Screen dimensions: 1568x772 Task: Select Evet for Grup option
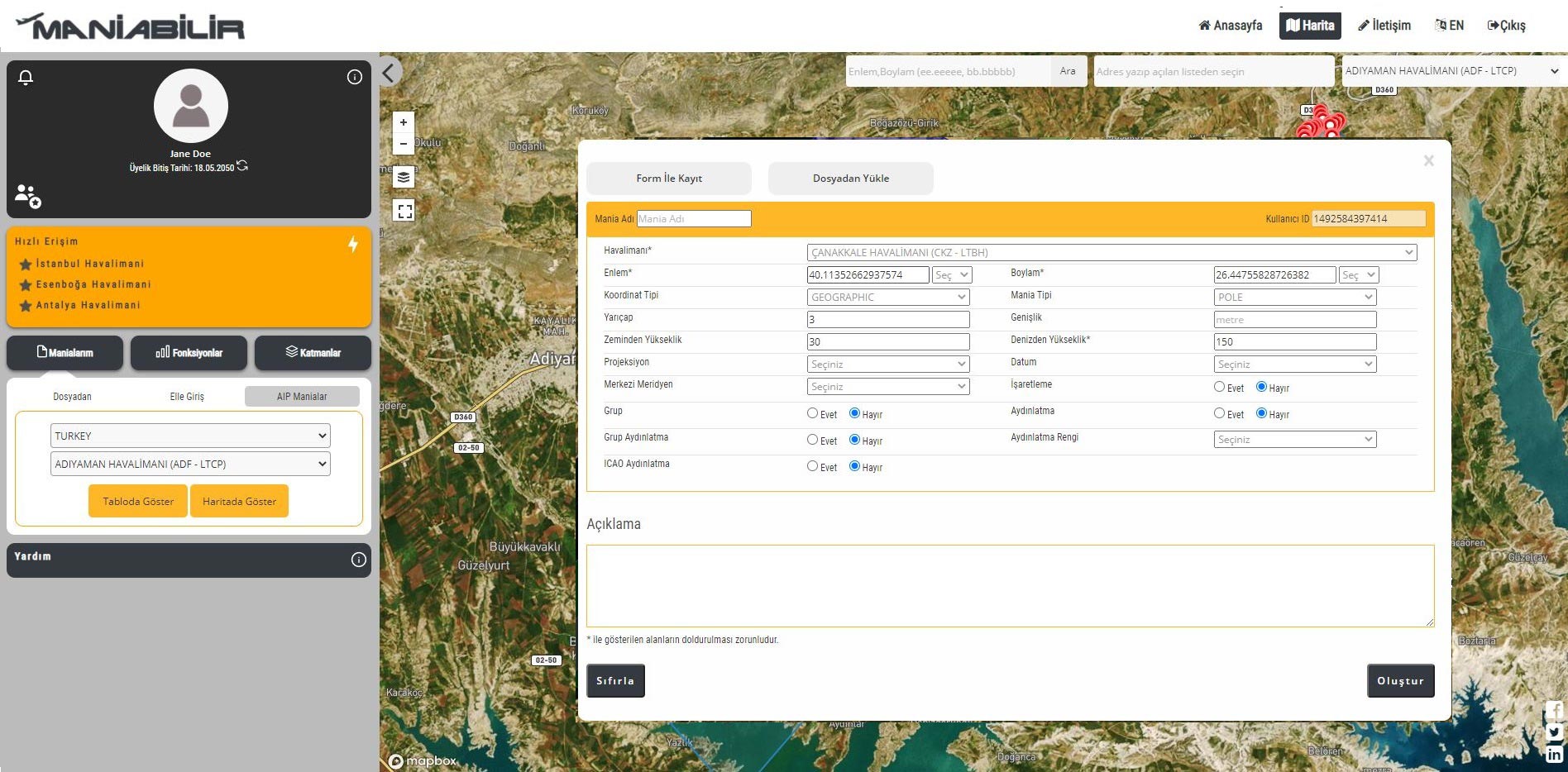(x=812, y=413)
